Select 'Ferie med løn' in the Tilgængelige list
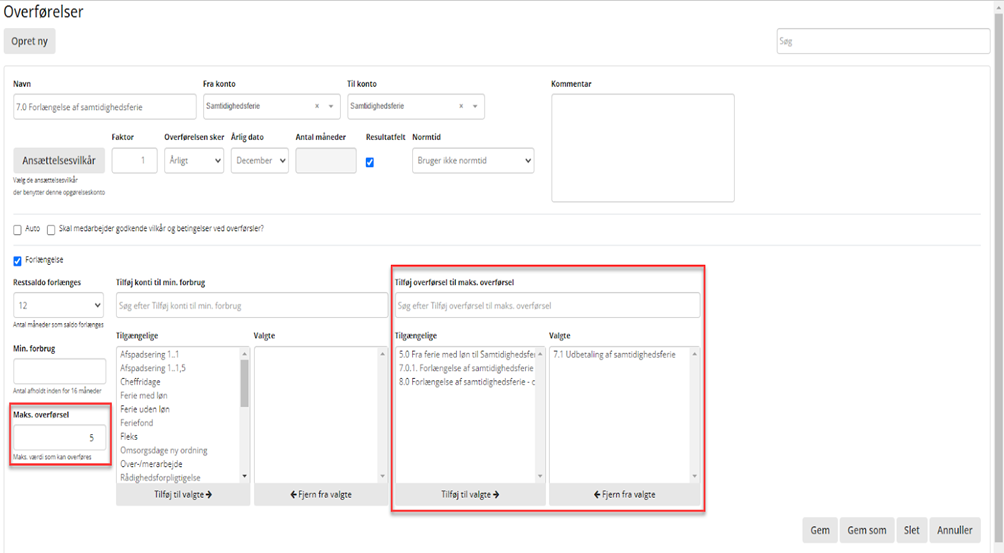Viewport: 1004px width, 553px height. (143, 395)
